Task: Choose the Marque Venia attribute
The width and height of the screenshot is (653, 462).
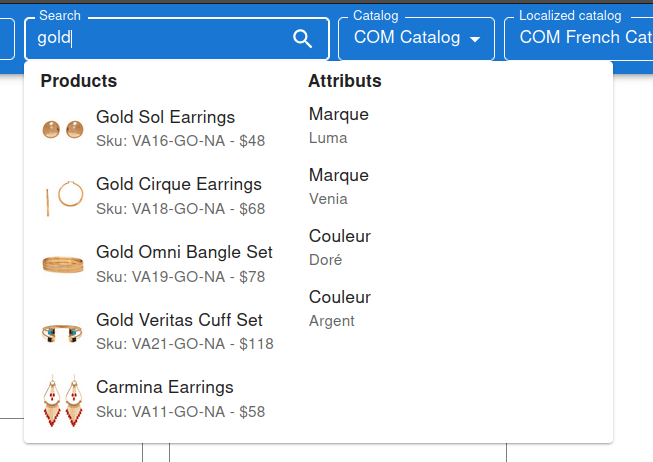Action: pyautogui.click(x=339, y=186)
